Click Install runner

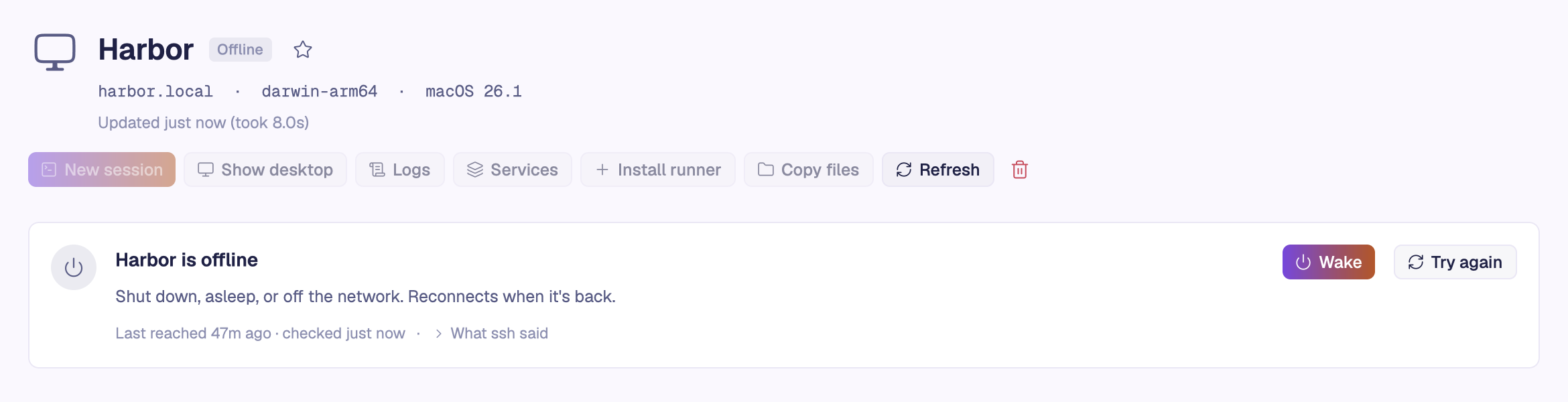coord(658,170)
